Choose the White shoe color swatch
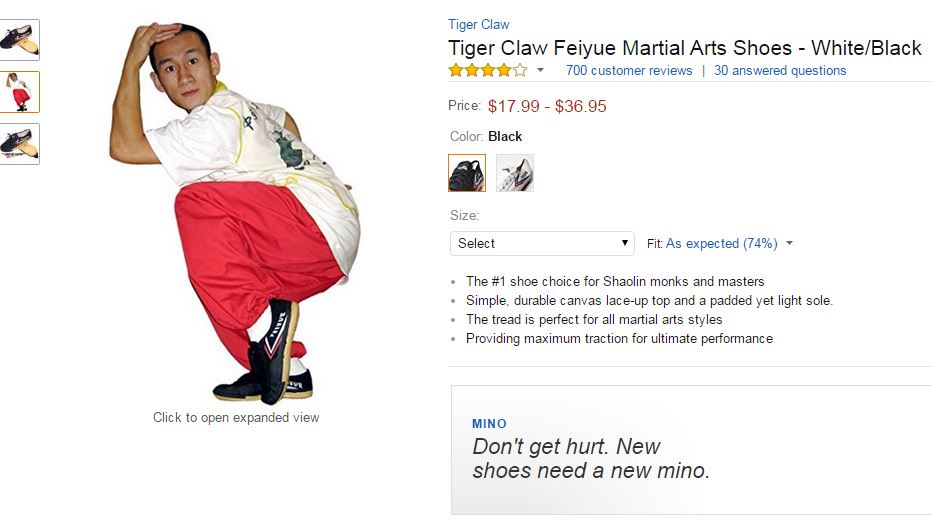The width and height of the screenshot is (932, 530). pos(515,173)
